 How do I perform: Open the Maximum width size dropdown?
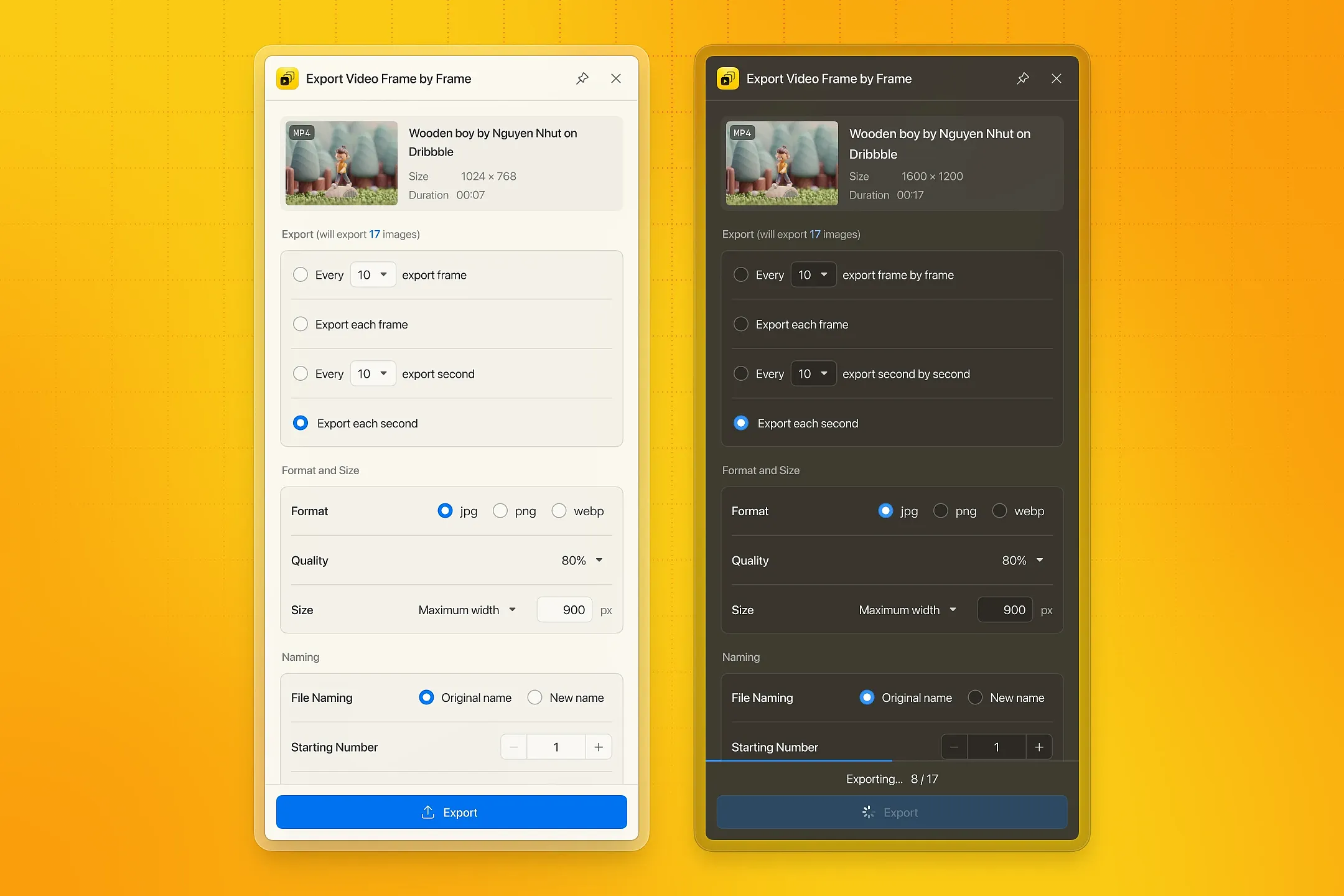tap(467, 610)
